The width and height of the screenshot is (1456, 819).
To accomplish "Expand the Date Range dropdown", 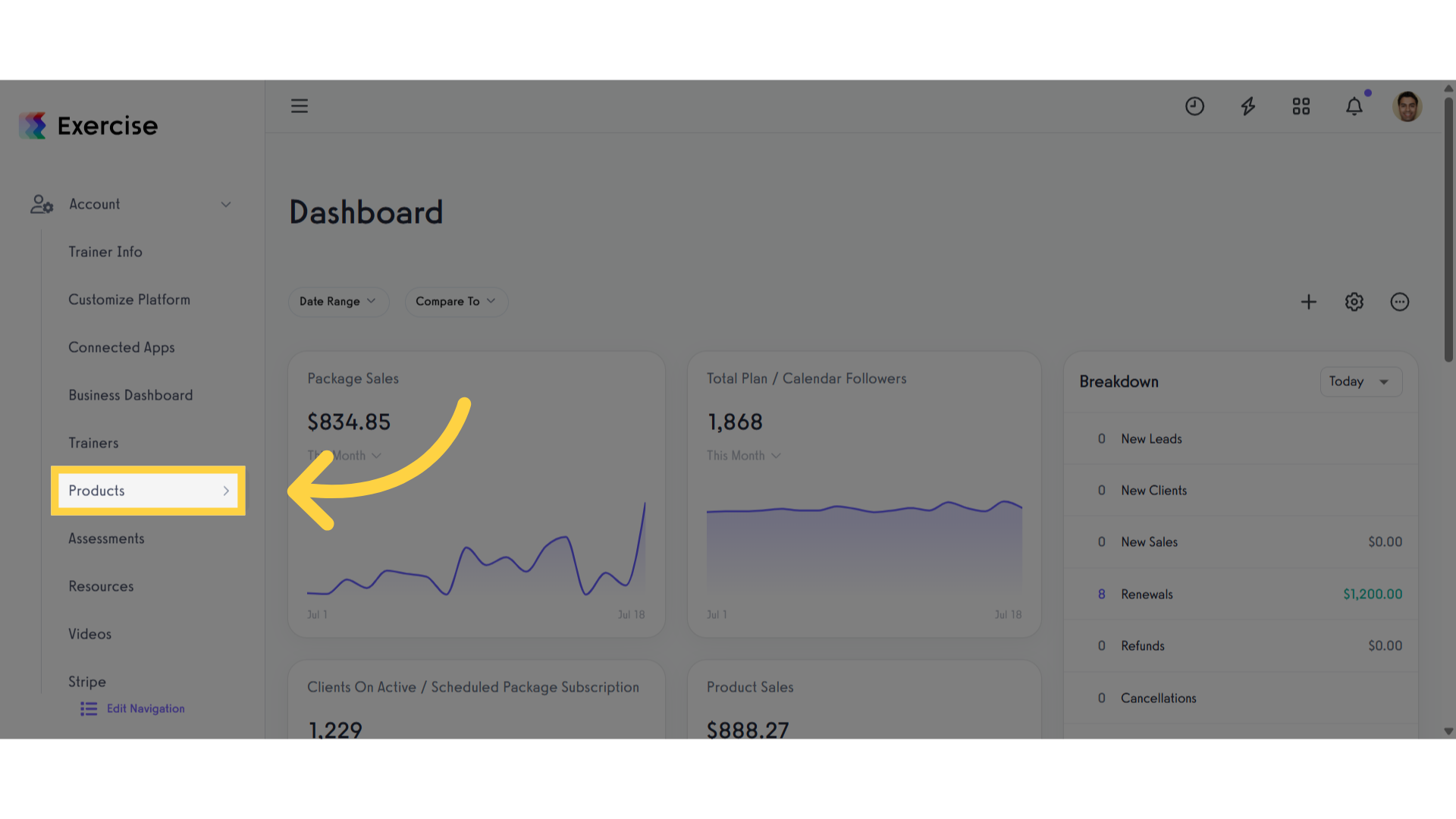I will (x=338, y=301).
